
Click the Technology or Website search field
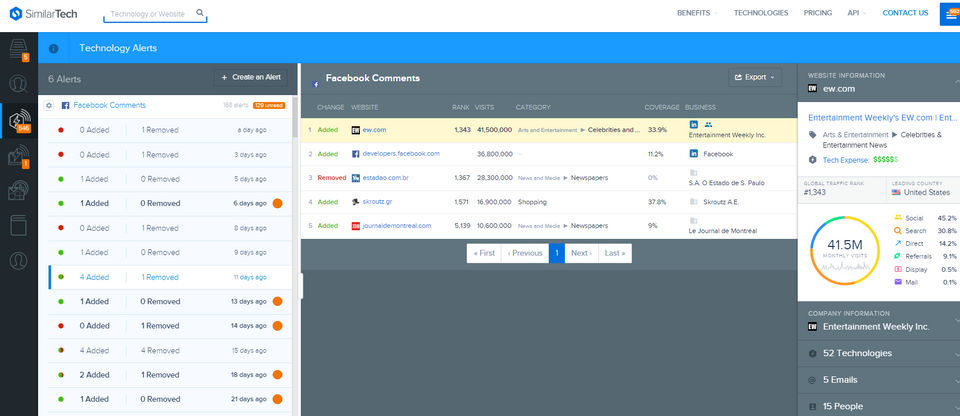(x=150, y=15)
